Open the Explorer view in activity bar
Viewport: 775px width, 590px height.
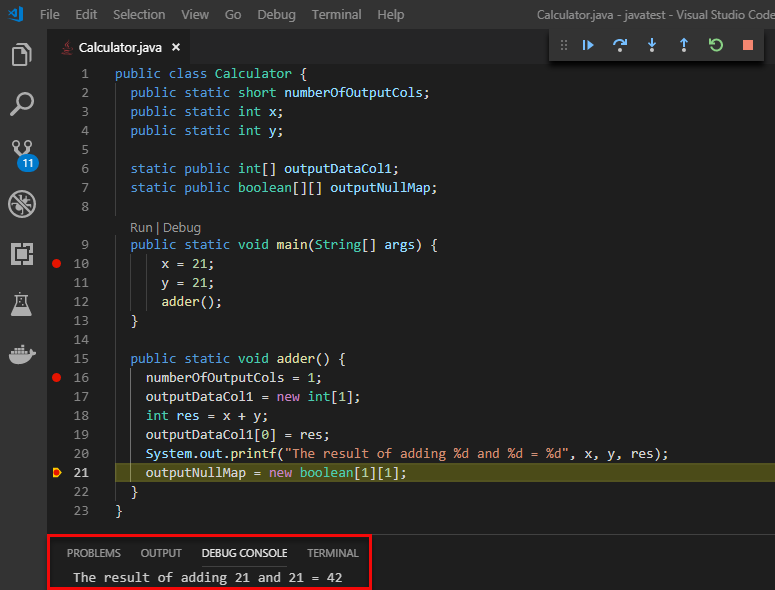(x=22, y=55)
